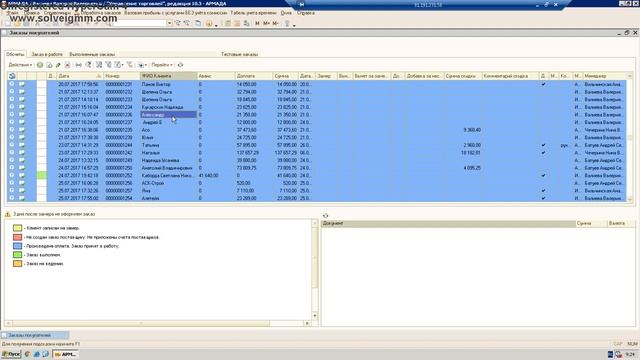The width and height of the screenshot is (640, 360).
Task: Click the ФИО Клиента column header
Action: [168, 76]
